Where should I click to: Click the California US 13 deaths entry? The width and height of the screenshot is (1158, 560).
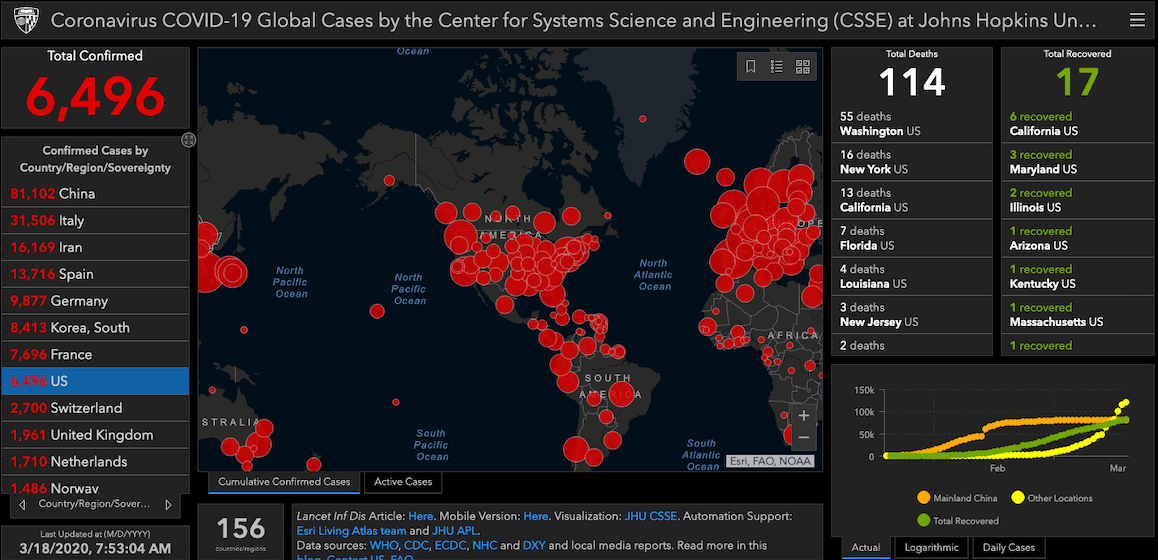point(912,199)
